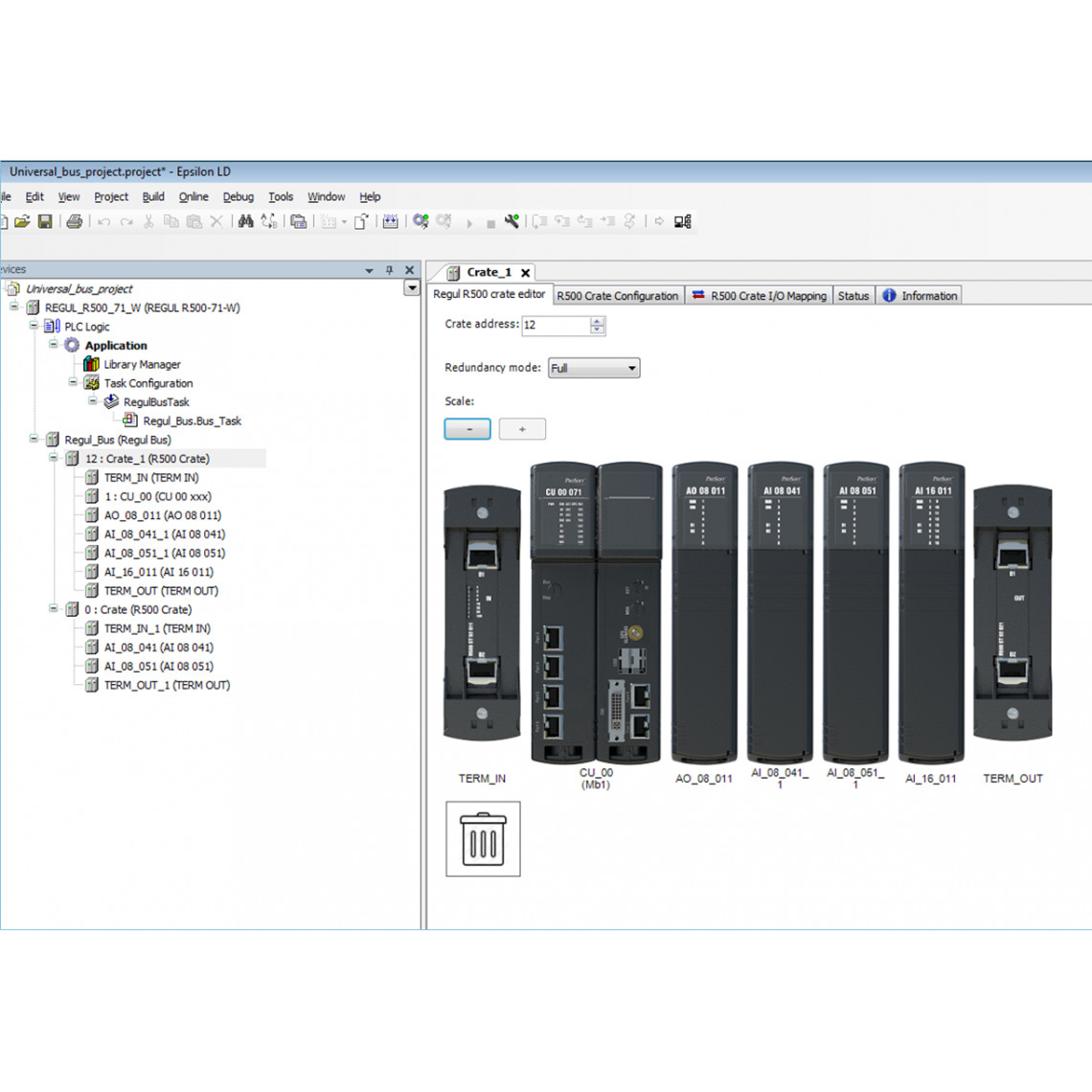Increment the Crate address spinner

tap(597, 321)
